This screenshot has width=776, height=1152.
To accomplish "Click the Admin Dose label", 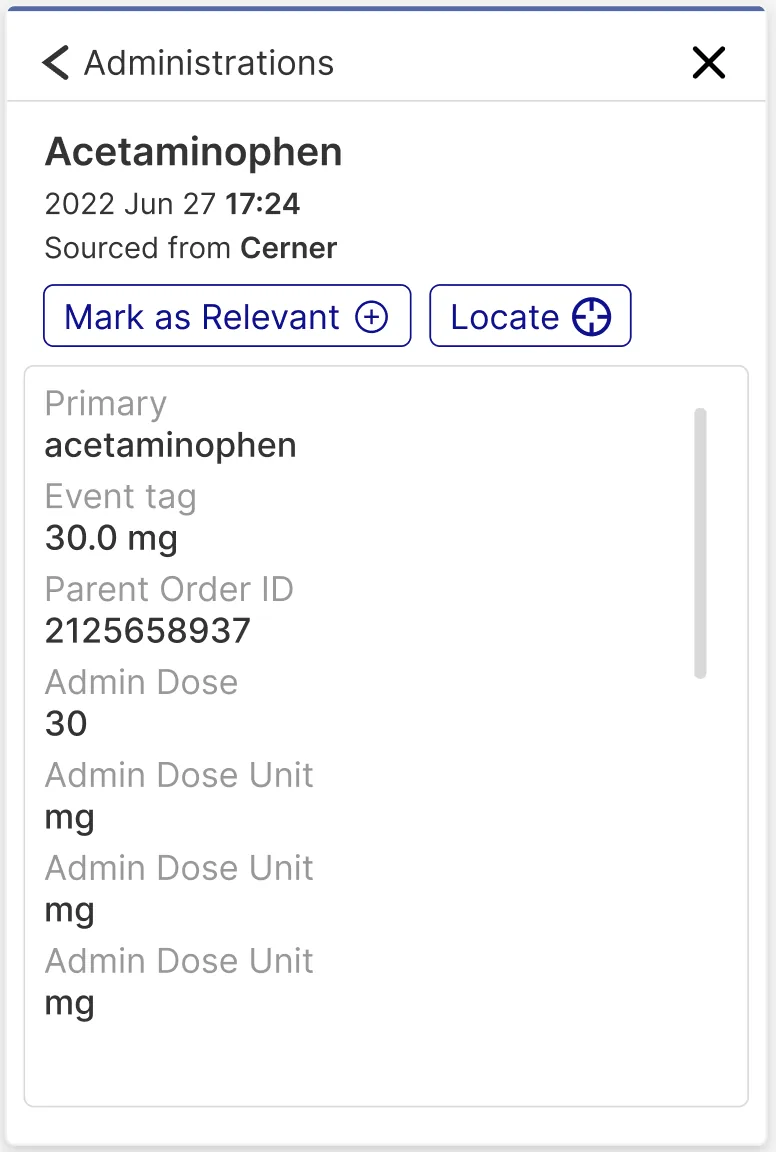I will click(x=141, y=682).
